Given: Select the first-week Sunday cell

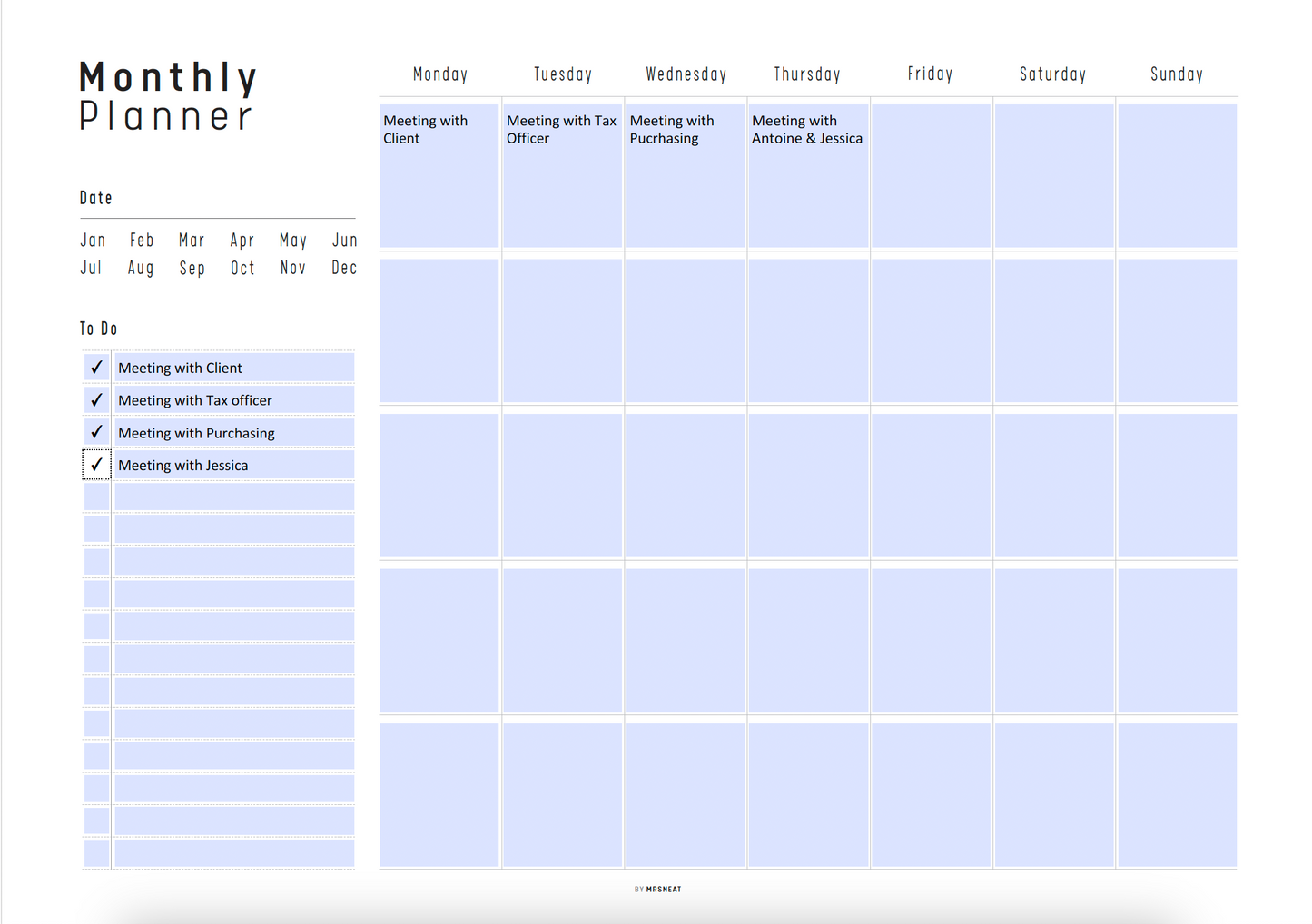Looking at the screenshot, I should (x=1177, y=176).
